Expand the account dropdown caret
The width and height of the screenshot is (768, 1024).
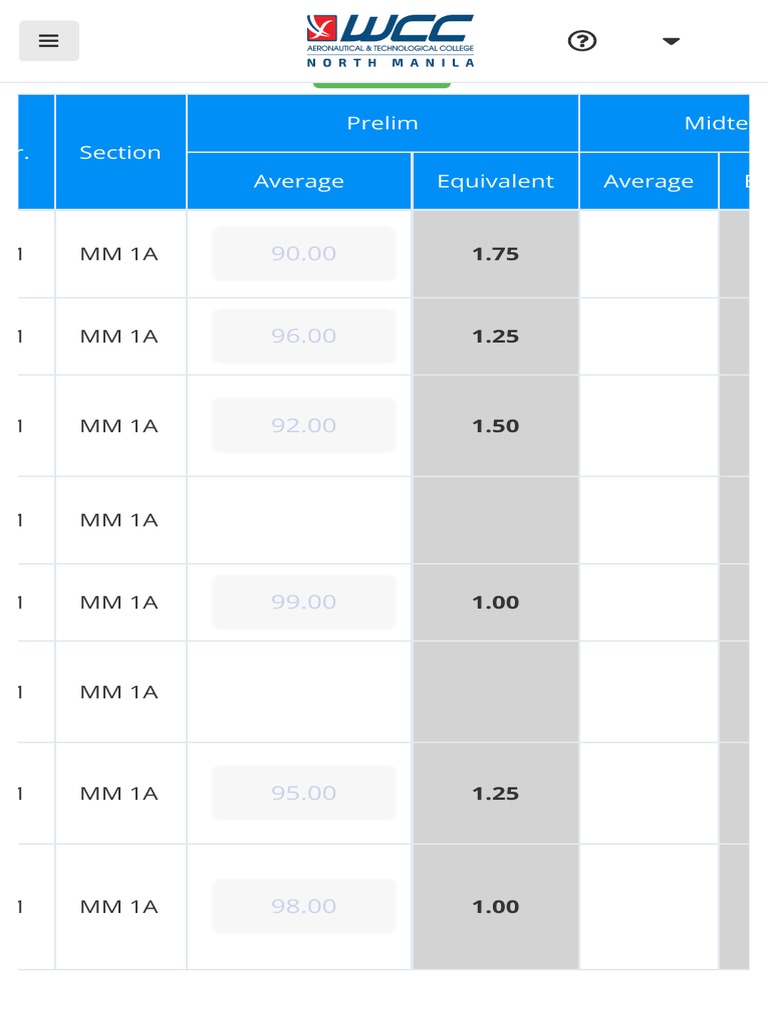point(671,41)
